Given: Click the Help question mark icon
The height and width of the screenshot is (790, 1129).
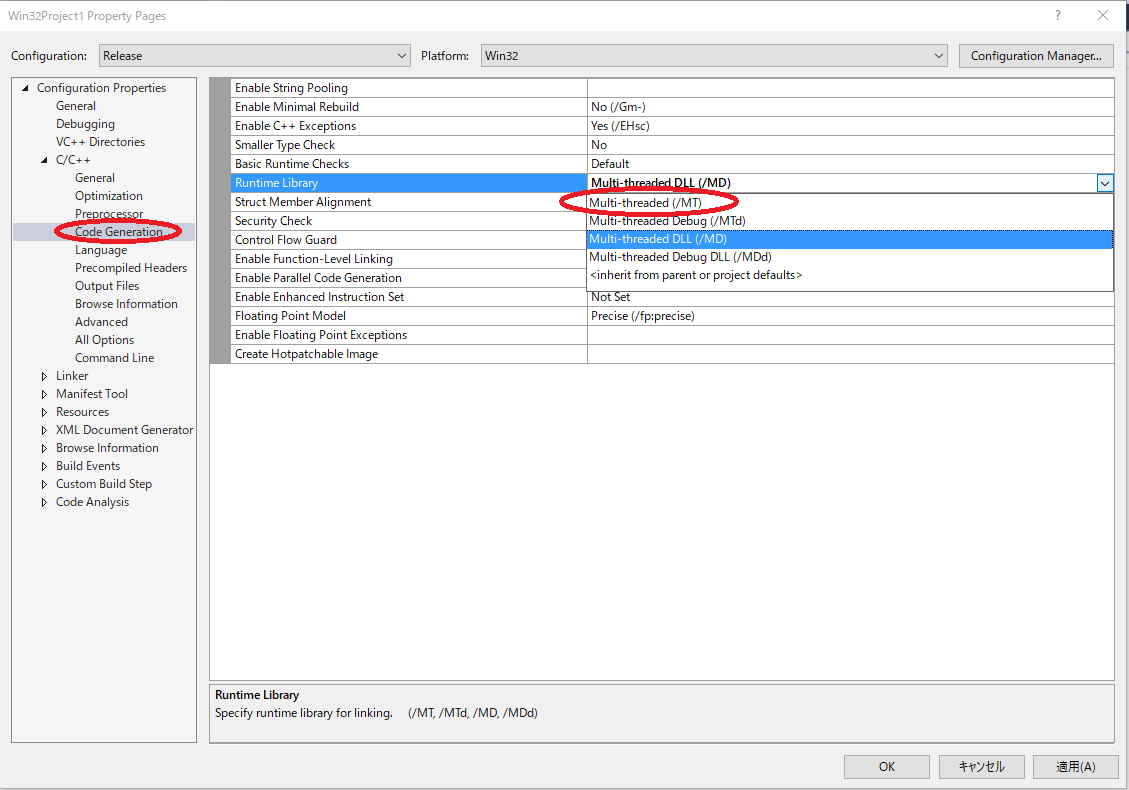Looking at the screenshot, I should click(x=1057, y=15).
